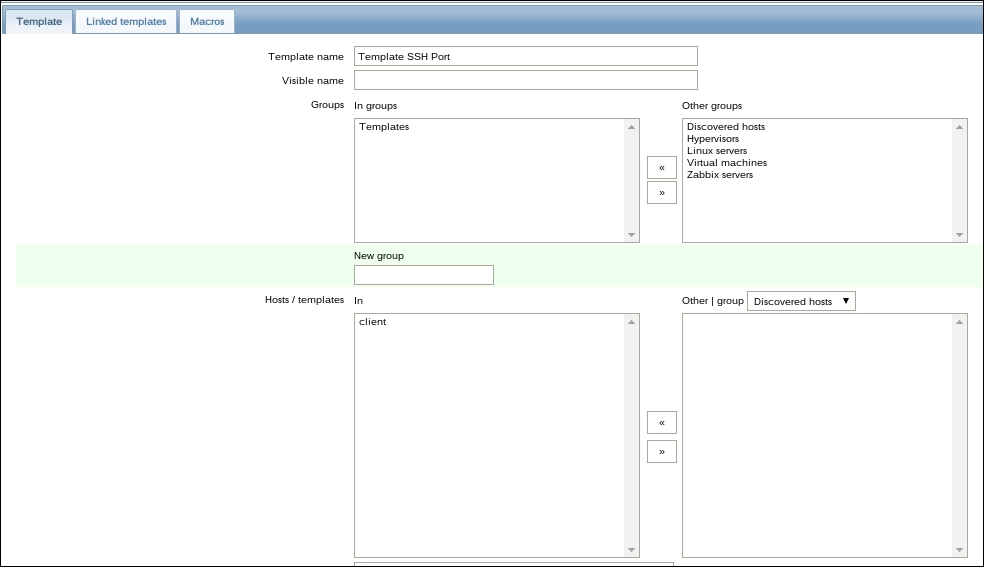This screenshot has width=984, height=567.
Task: Open the Other group dropdown
Action: point(801,301)
